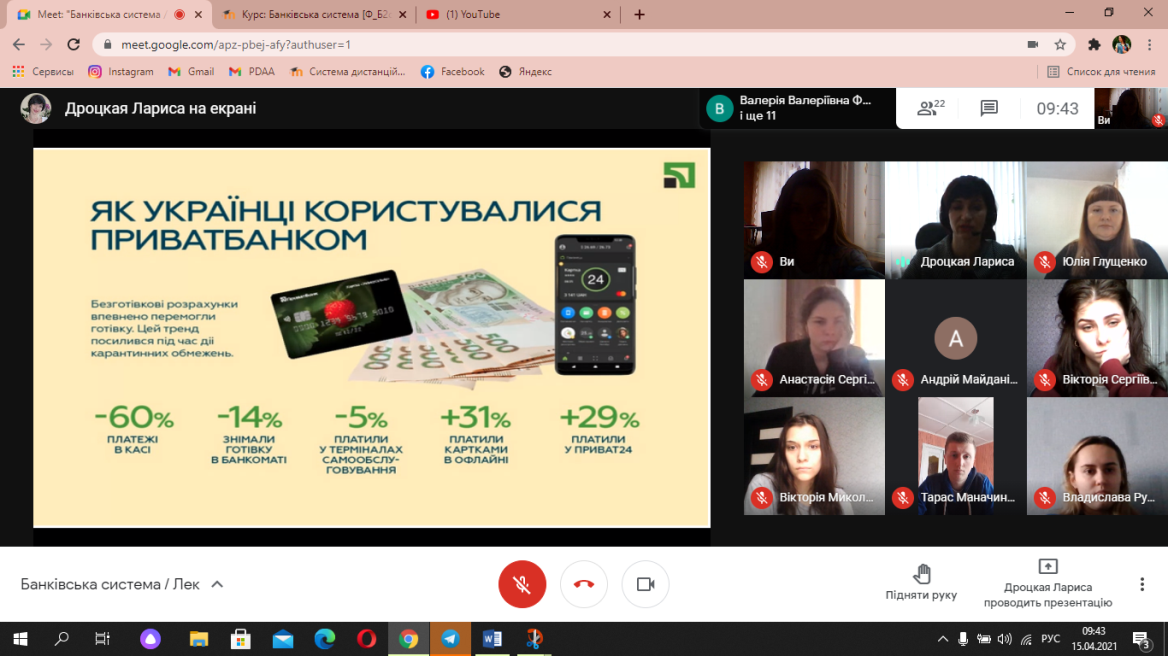Click Дроцкая Лариса проводить презентацію indicator
This screenshot has width=1168, height=656.
pos(1047,583)
